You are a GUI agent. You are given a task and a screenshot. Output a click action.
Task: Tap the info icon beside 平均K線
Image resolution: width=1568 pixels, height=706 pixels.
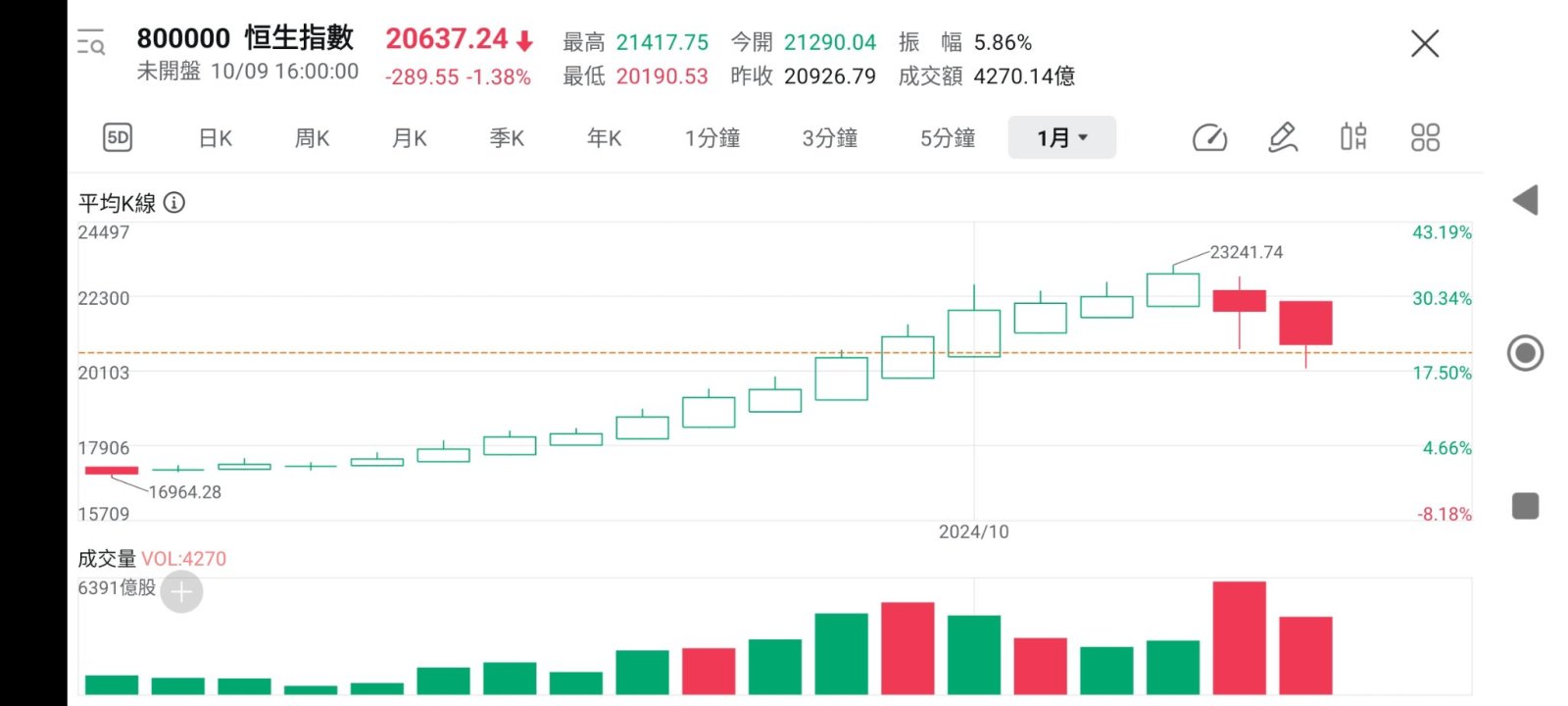(x=174, y=203)
